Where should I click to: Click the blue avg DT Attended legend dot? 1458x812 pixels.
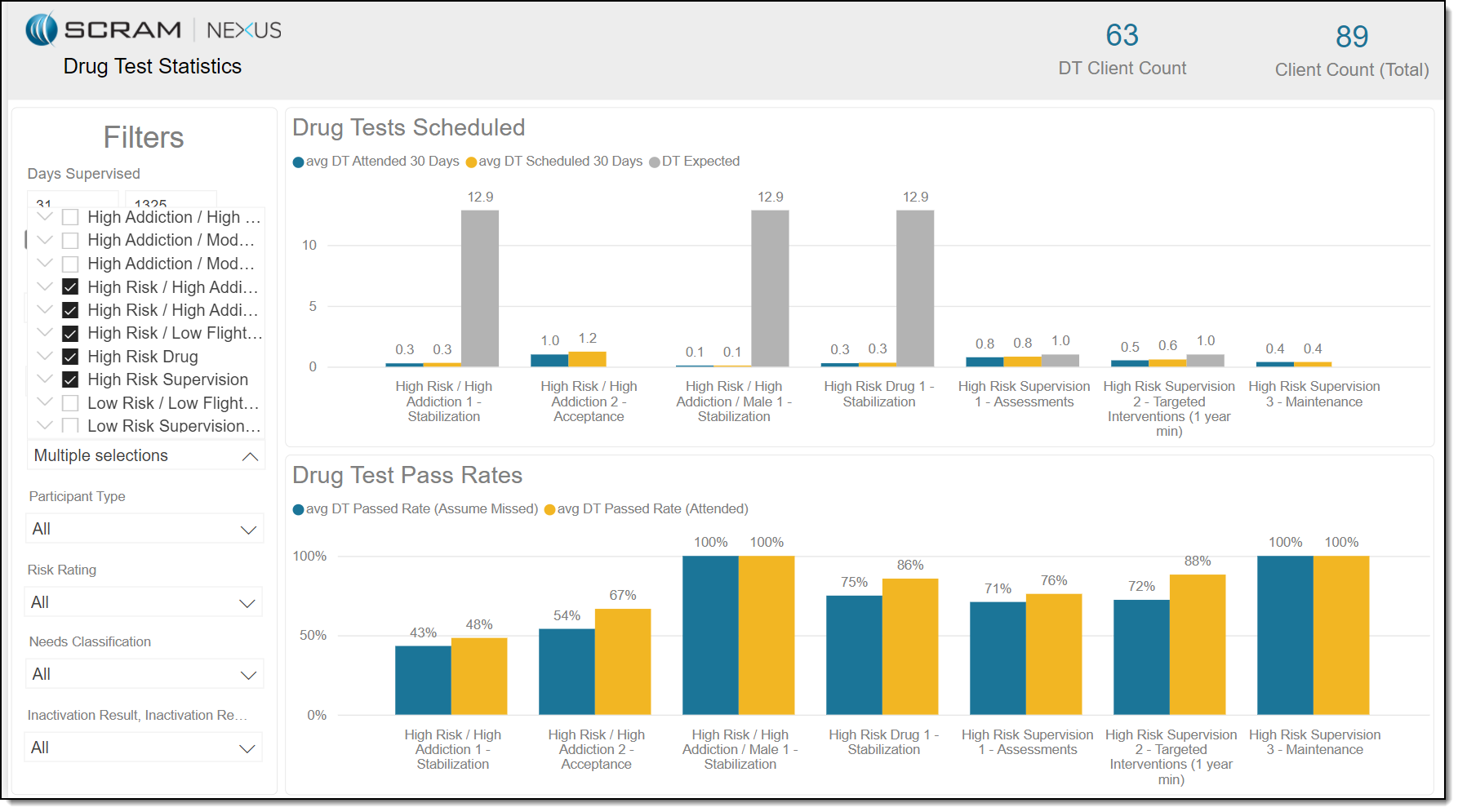click(298, 162)
